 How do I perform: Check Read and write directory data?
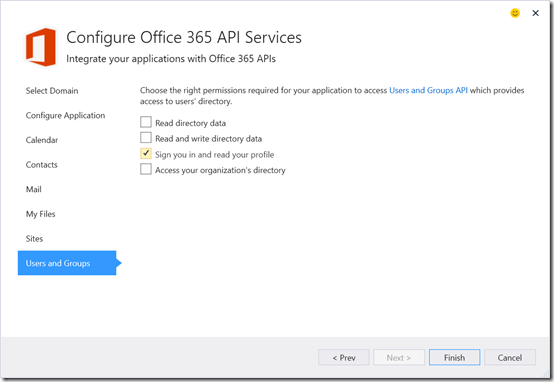coord(146,137)
